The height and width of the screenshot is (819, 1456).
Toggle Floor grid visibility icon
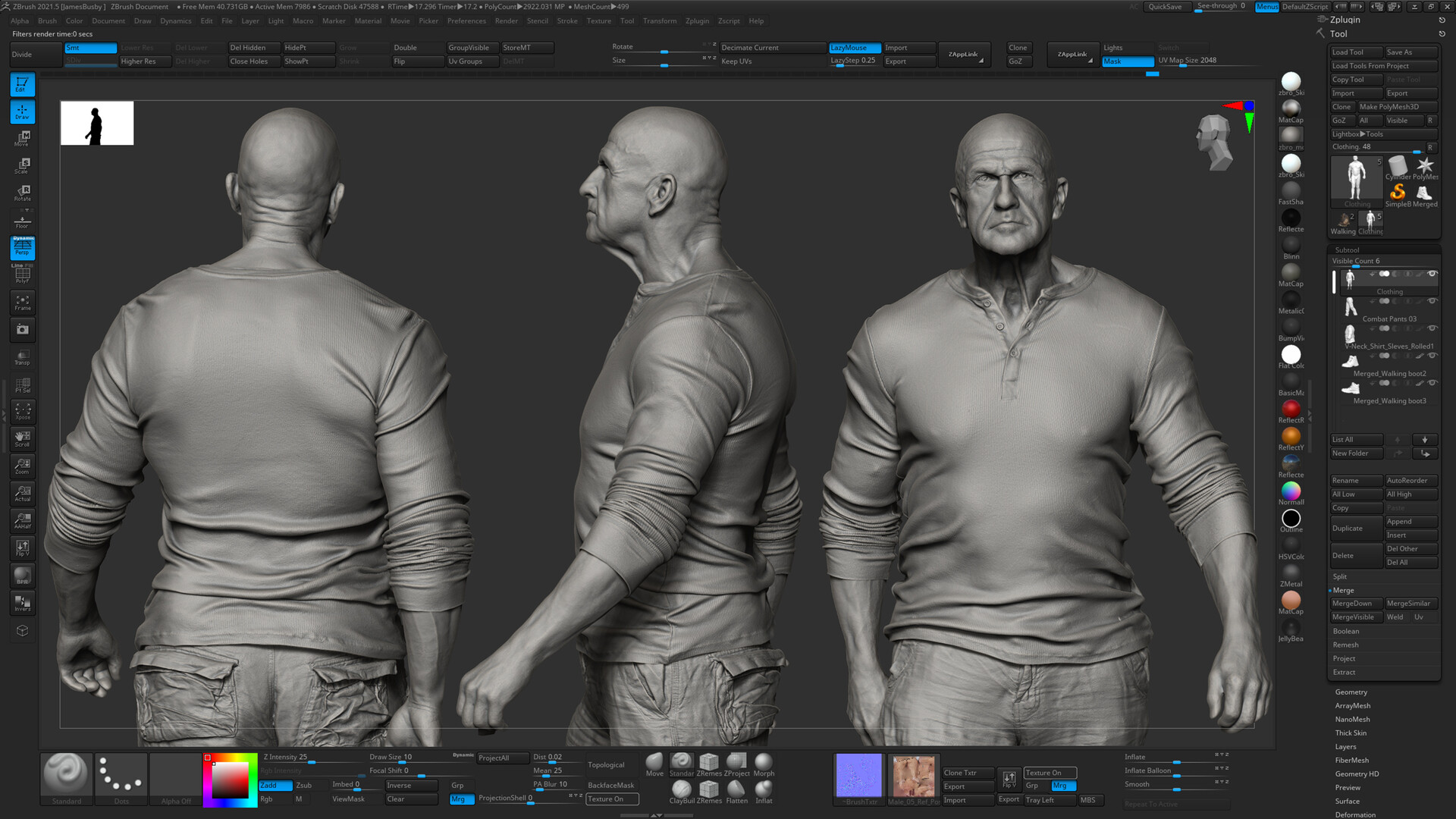[x=21, y=221]
